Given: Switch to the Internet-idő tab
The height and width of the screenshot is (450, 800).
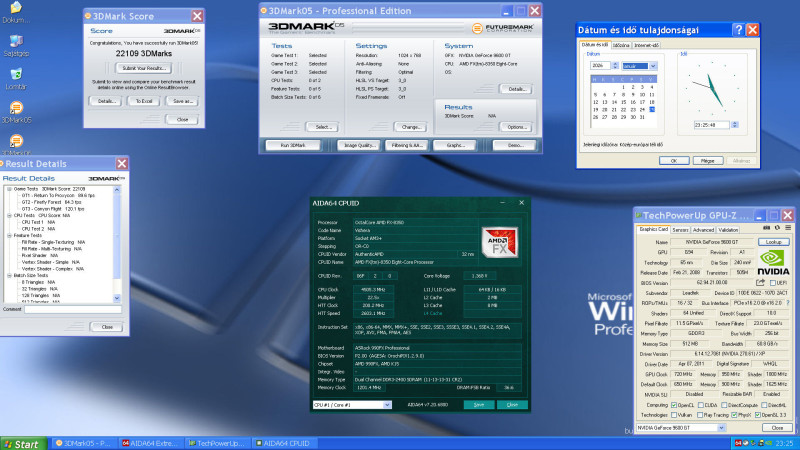Looking at the screenshot, I should pyautogui.click(x=646, y=45).
